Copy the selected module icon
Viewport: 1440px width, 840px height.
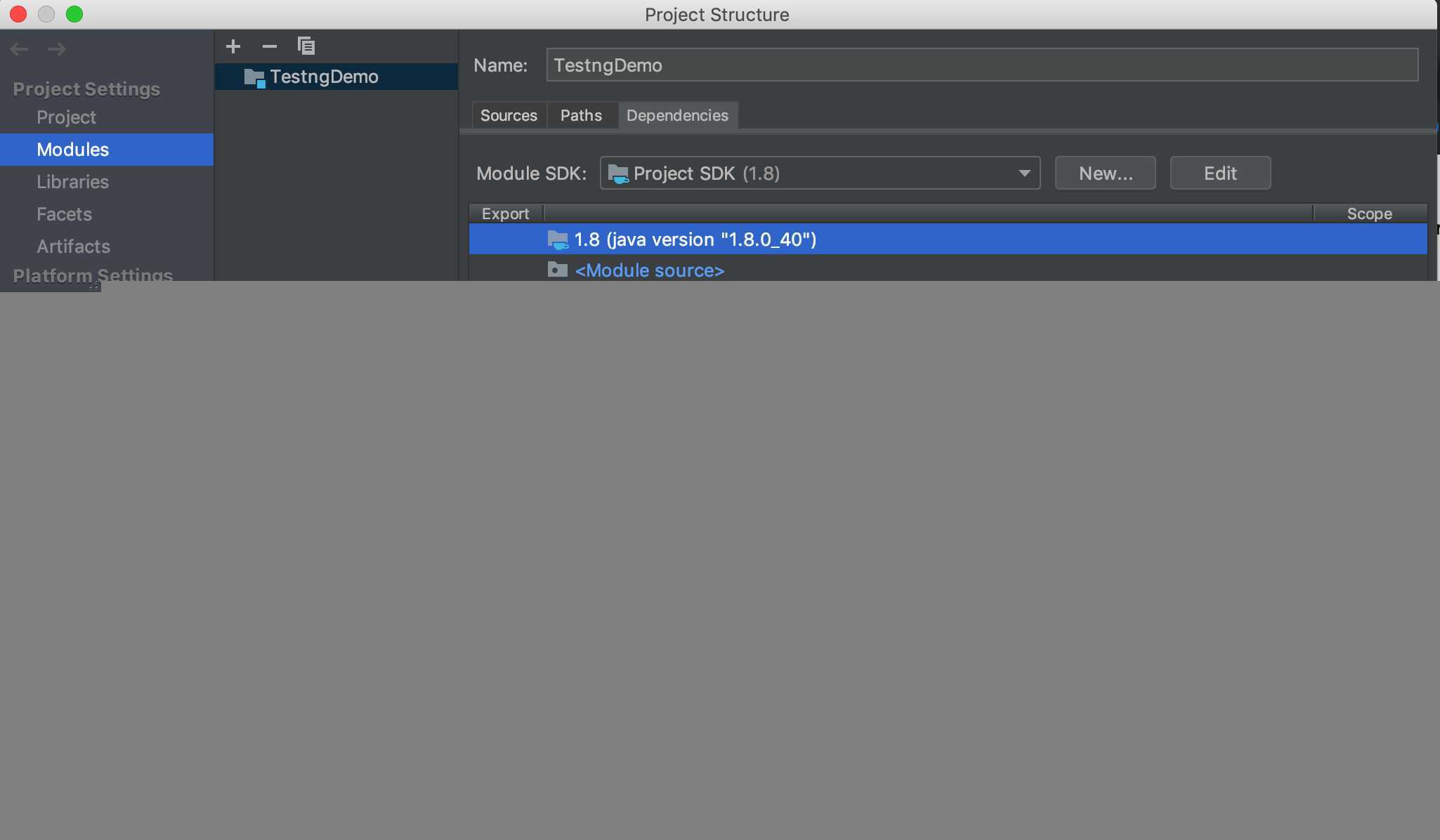tap(306, 46)
